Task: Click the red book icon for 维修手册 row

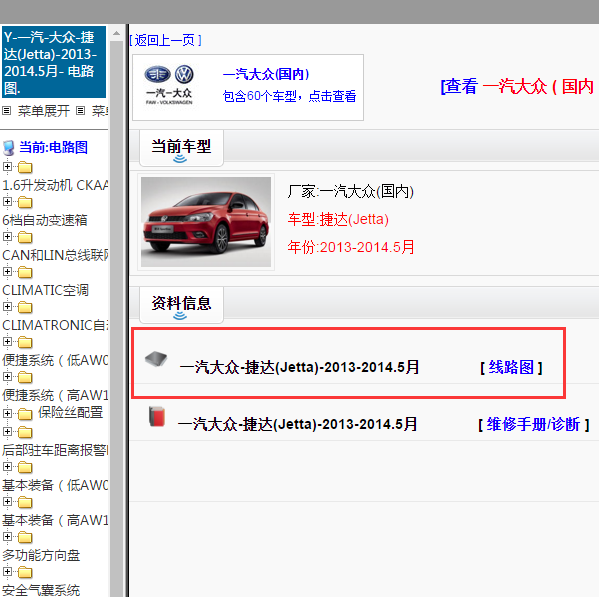Action: click(x=157, y=416)
